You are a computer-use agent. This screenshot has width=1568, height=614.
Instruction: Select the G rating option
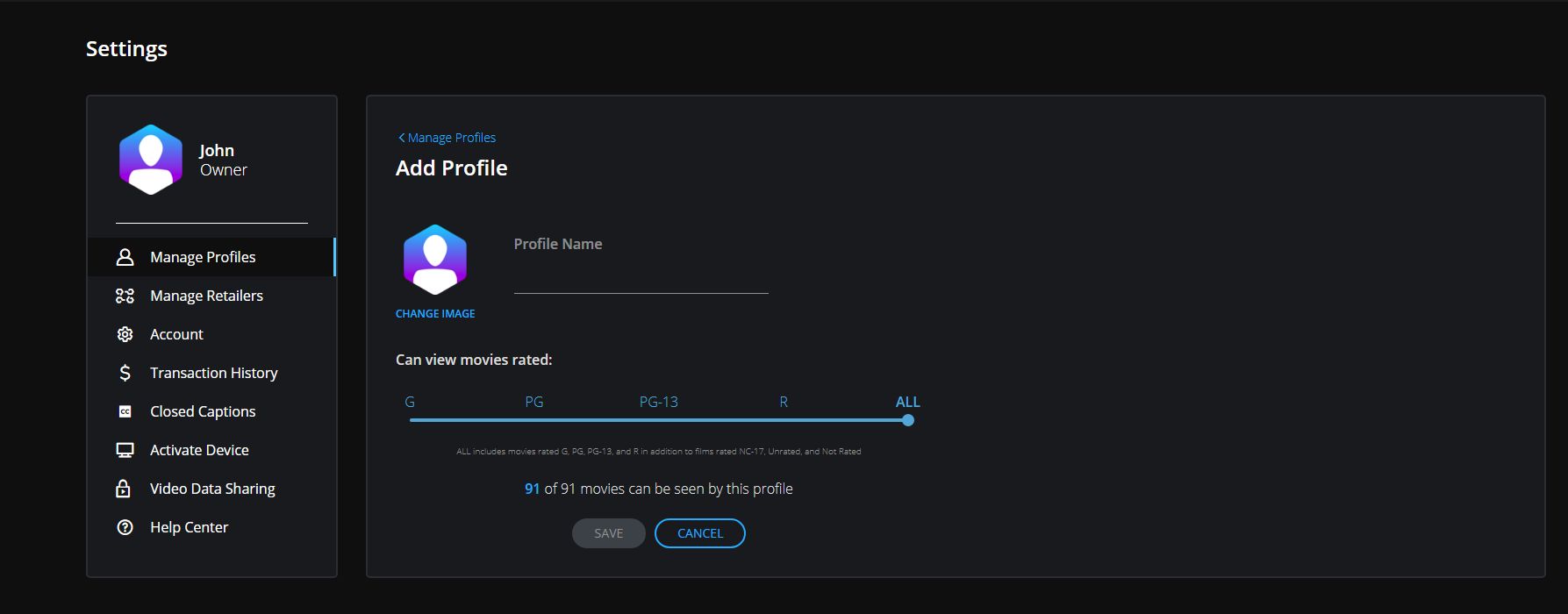pos(410,402)
